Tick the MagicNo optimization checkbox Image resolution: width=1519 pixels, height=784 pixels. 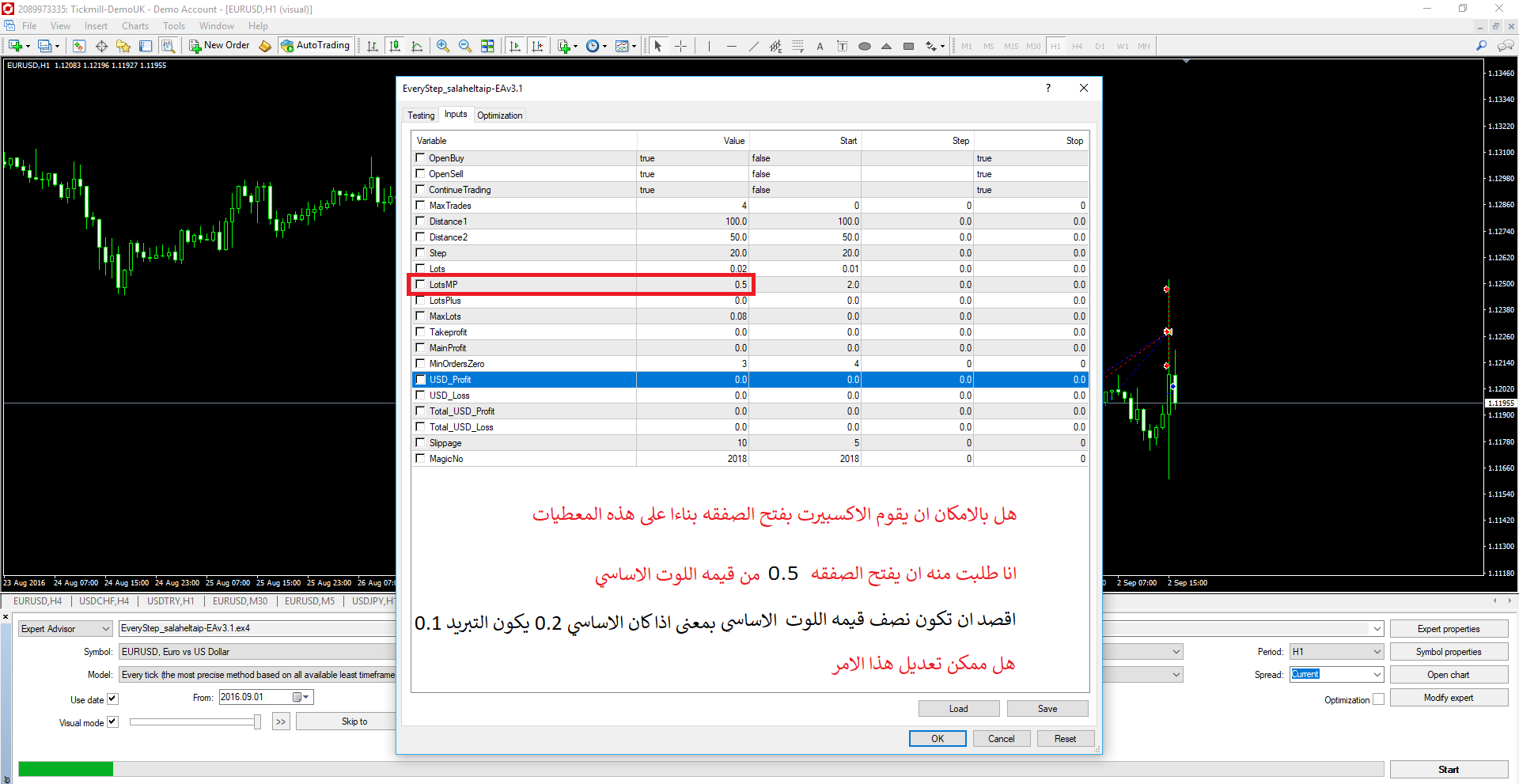click(420, 458)
